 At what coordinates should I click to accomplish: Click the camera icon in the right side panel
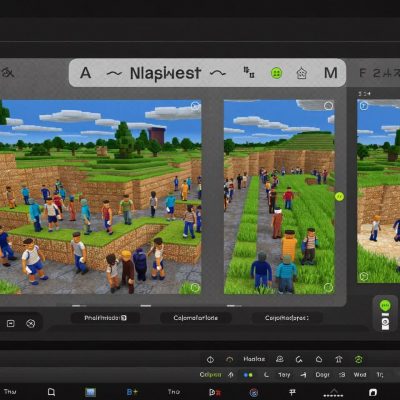[x=385, y=322]
